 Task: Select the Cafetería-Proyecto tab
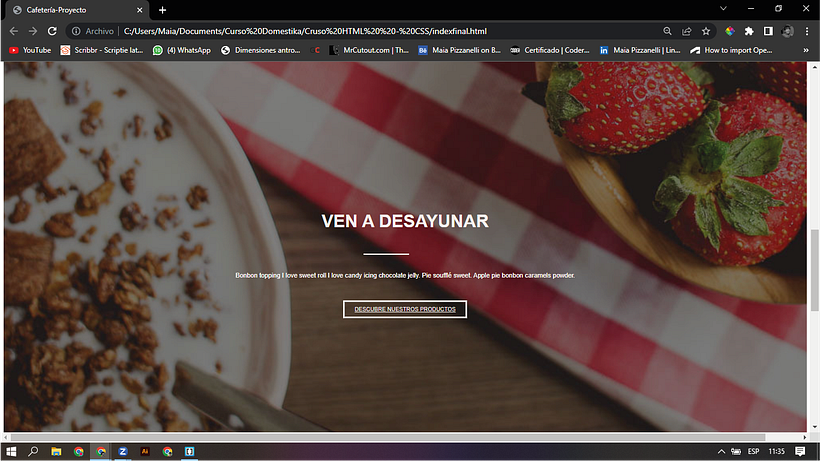point(76,10)
